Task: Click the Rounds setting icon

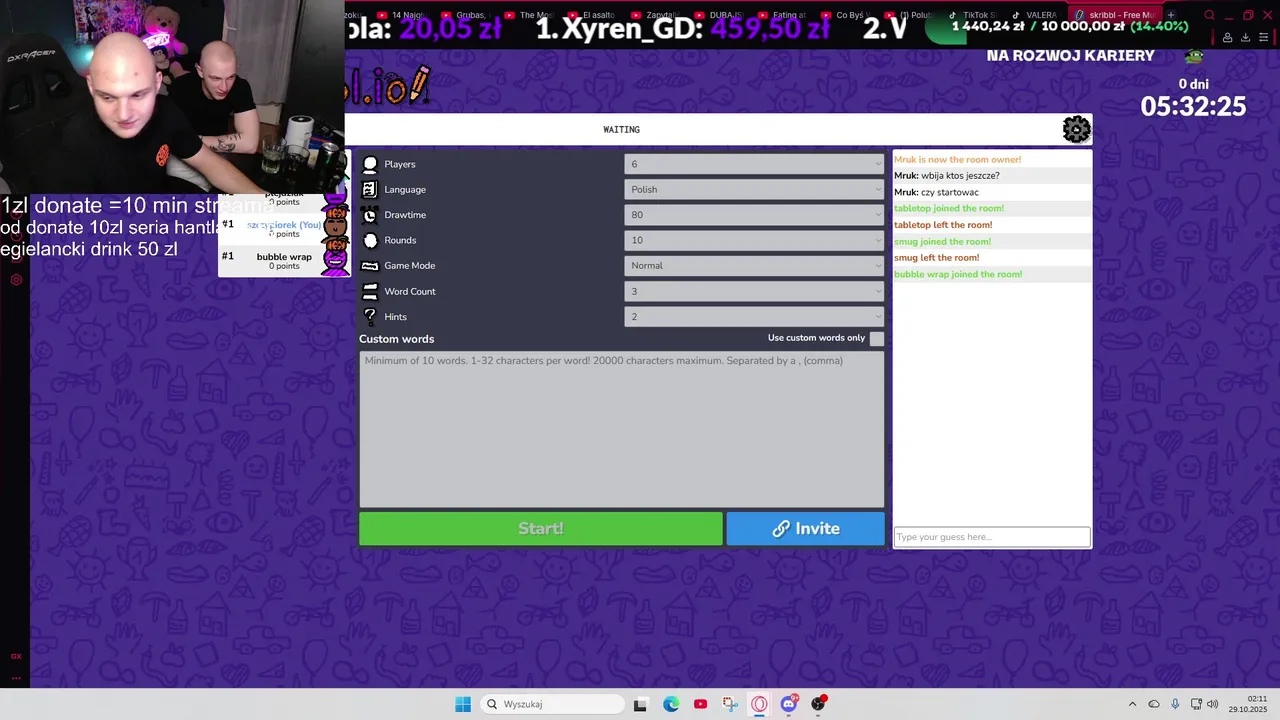Action: coord(370,240)
